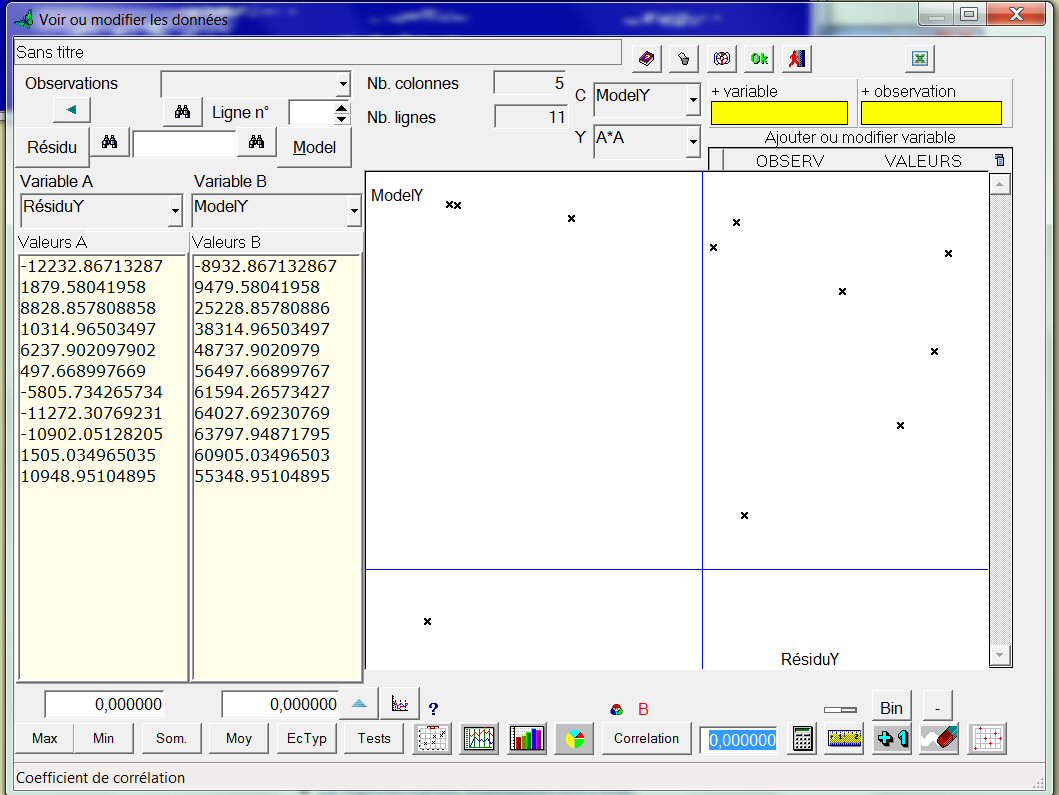This screenshot has width=1059, height=795.
Task: Expand the Variable A dropdown showing RésiduY
Action: click(176, 211)
